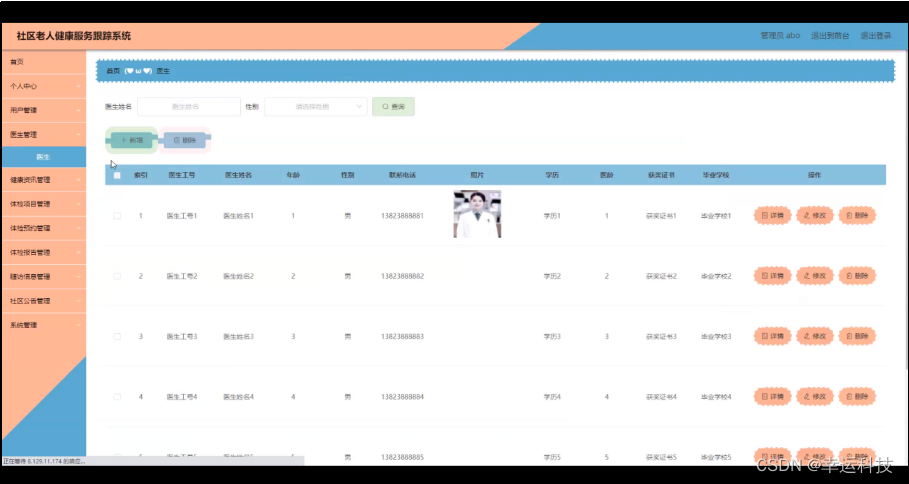
Task: Click 详情 for 医生姓名3
Action: click(x=772, y=336)
